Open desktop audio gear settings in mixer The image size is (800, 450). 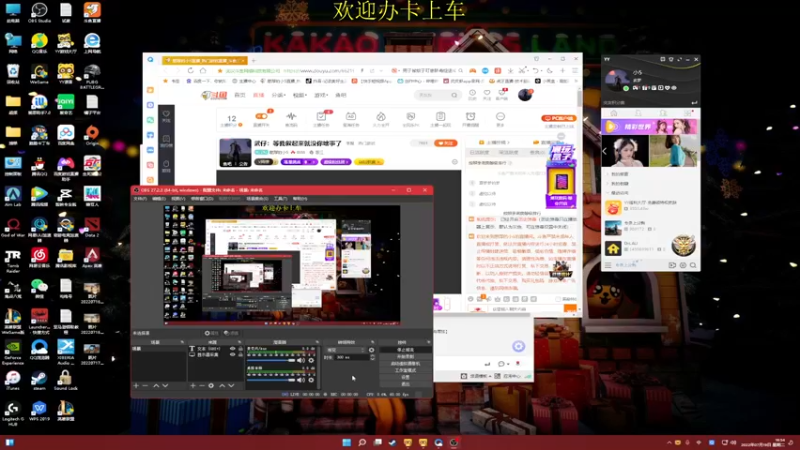[x=311, y=360]
